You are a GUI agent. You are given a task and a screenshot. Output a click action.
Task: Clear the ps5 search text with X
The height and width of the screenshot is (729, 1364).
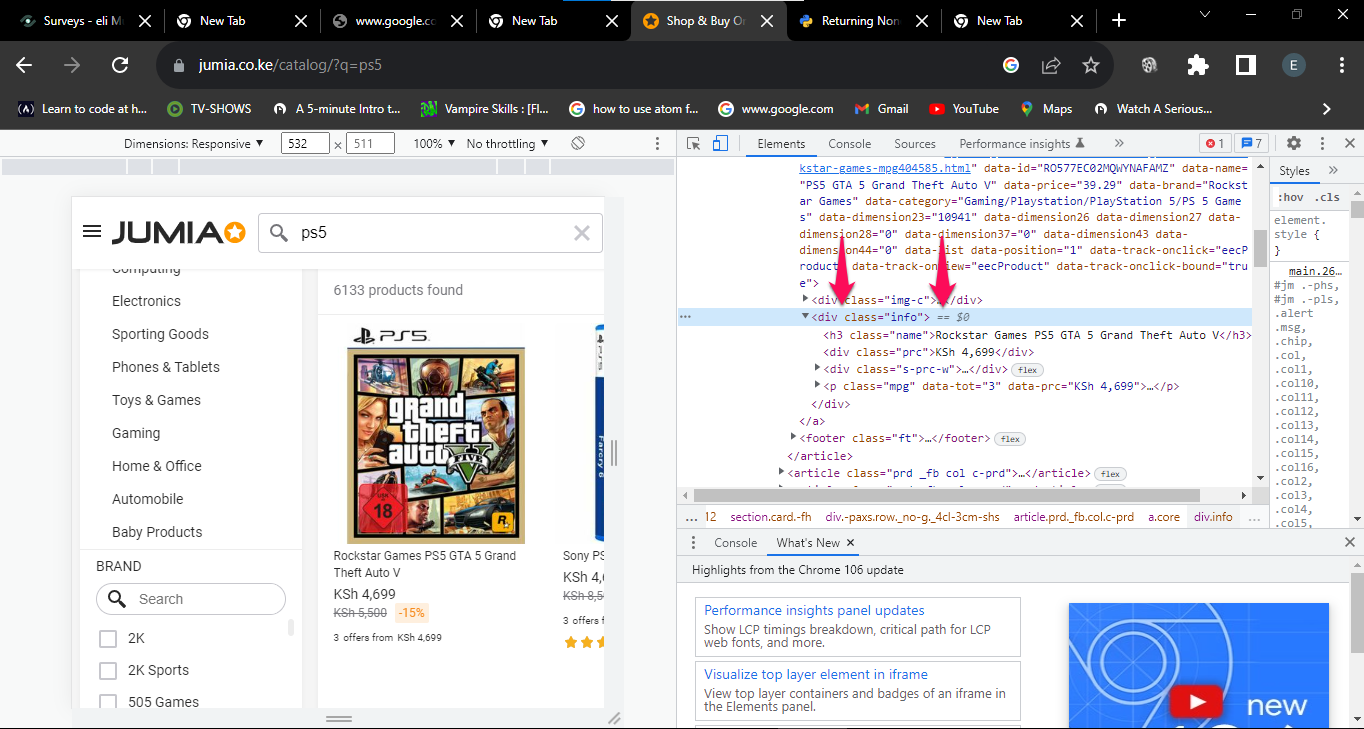[x=582, y=233]
